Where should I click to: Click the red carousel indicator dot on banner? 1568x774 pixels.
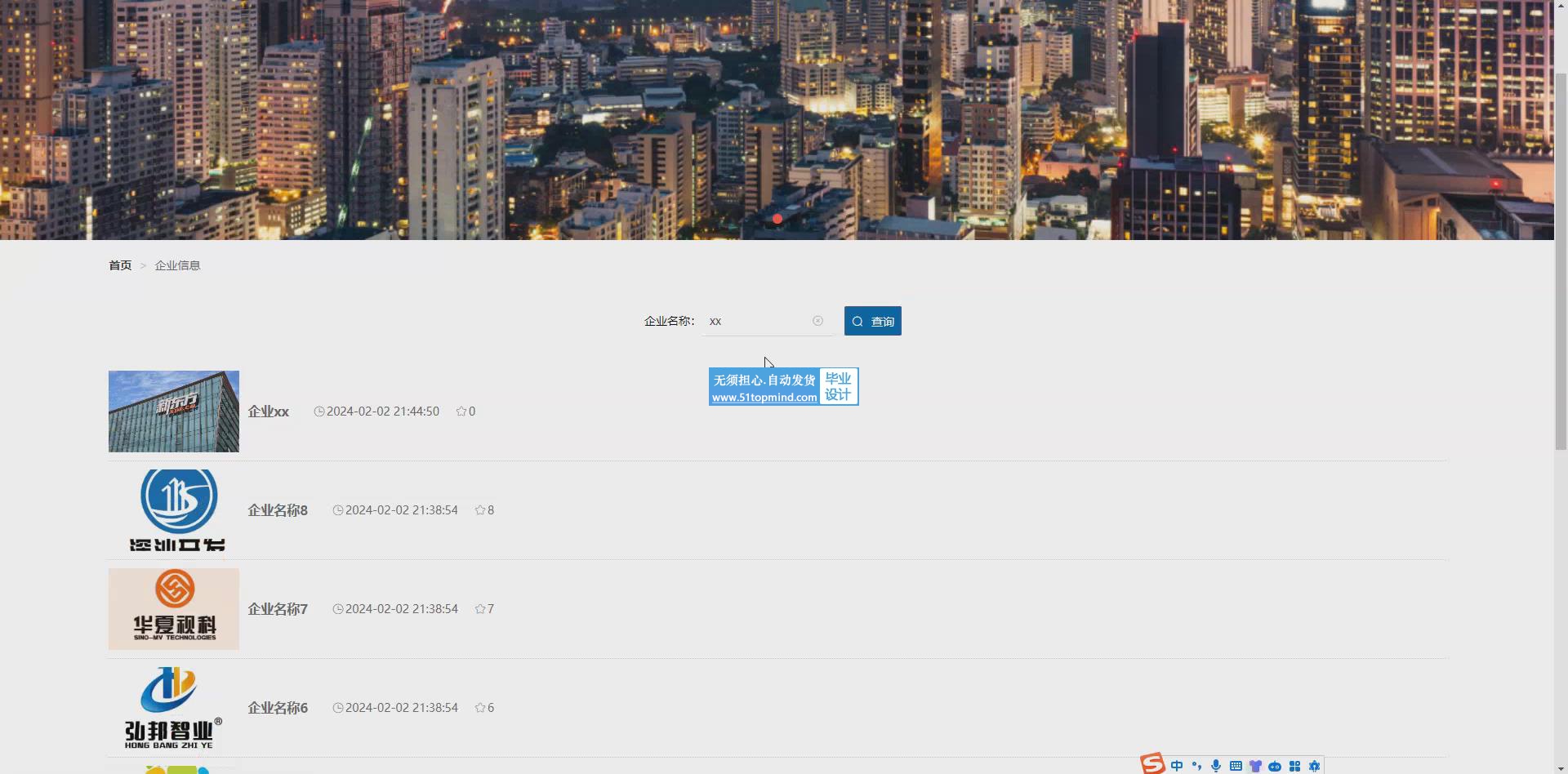777,219
